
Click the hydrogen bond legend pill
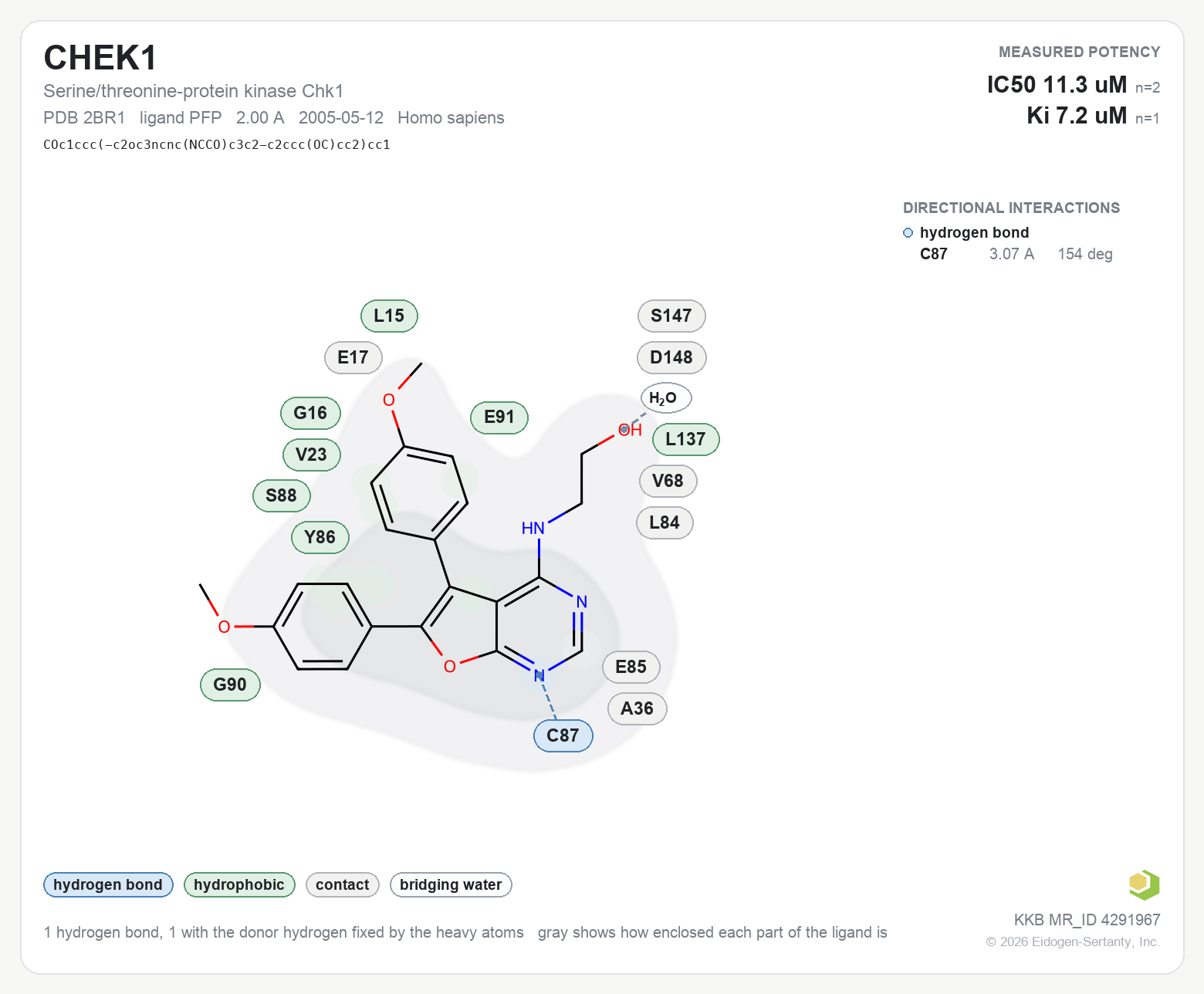[108, 884]
